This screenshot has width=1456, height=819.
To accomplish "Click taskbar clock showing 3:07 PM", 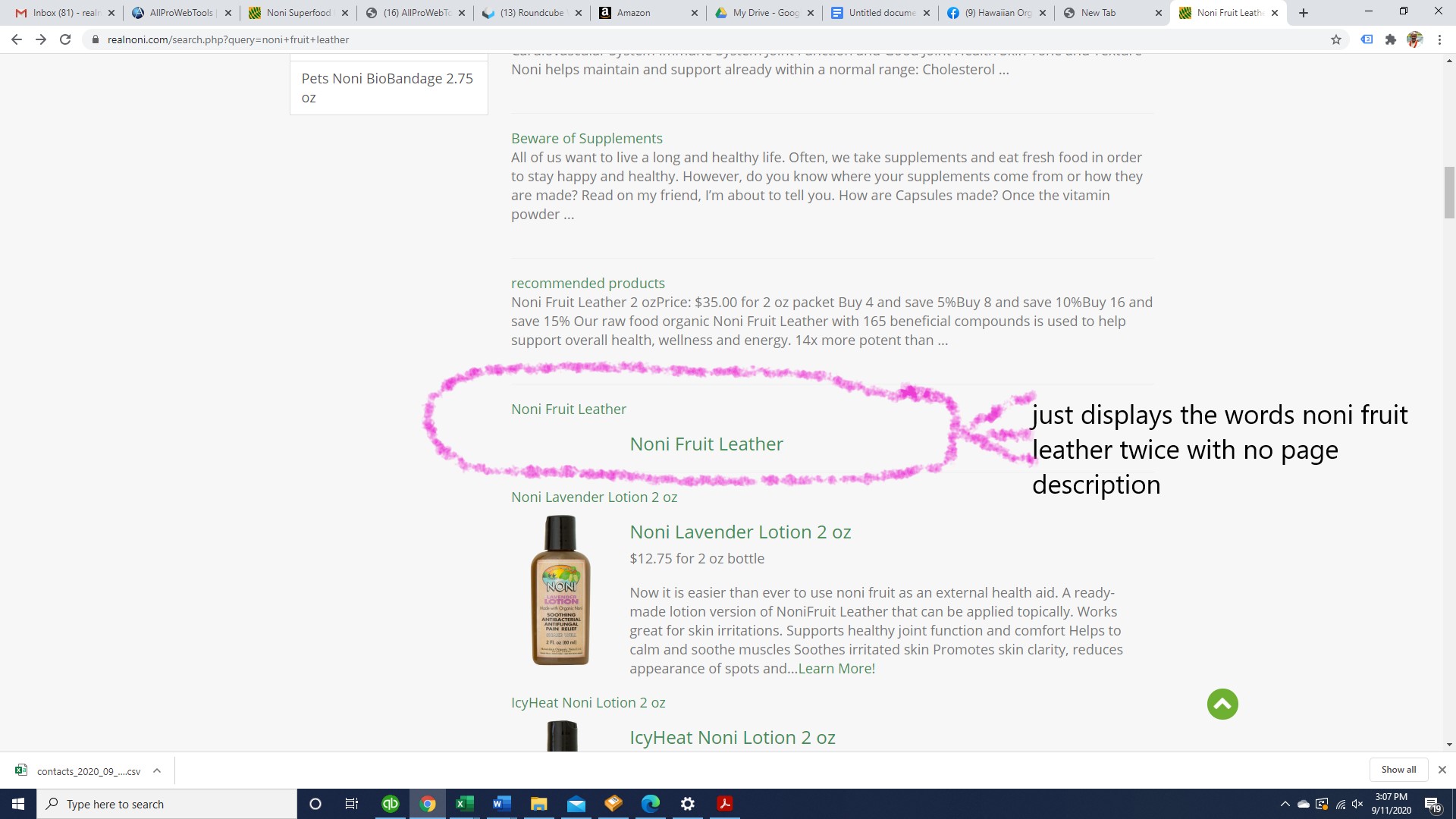I will click(1391, 804).
